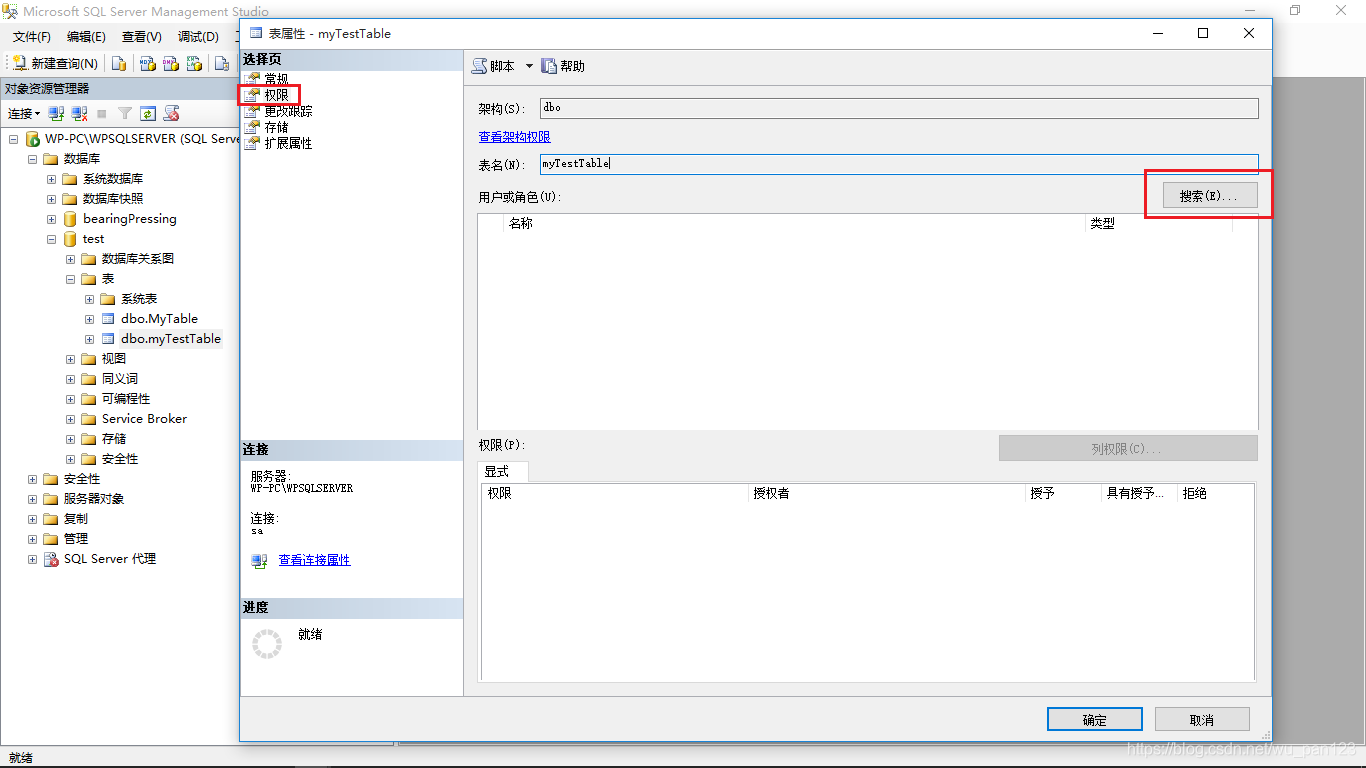This screenshot has width=1366, height=768.
Task: Click the 架构 dbo field
Action: coord(898,108)
